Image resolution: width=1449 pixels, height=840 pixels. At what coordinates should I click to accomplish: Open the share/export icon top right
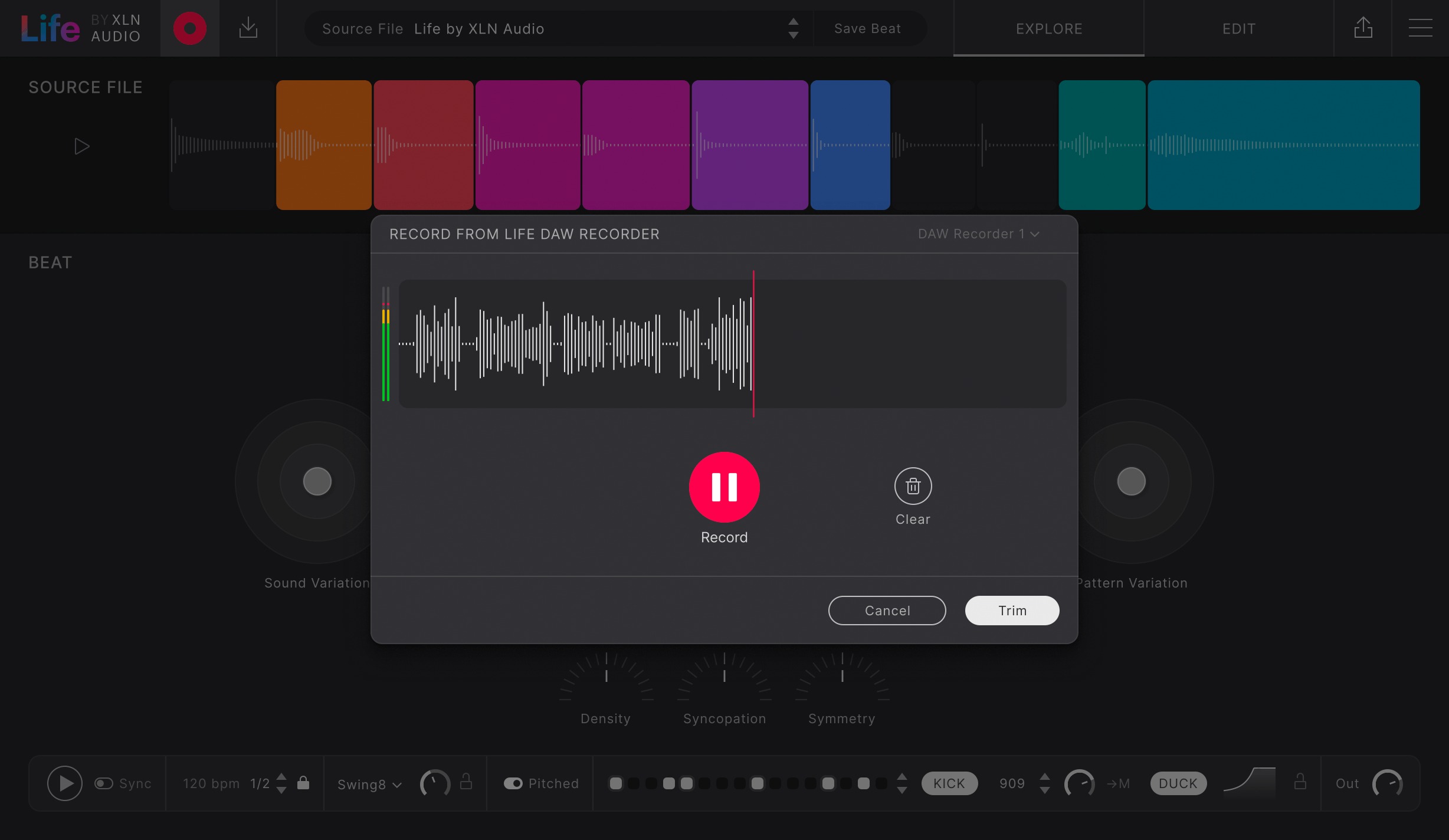click(1363, 28)
